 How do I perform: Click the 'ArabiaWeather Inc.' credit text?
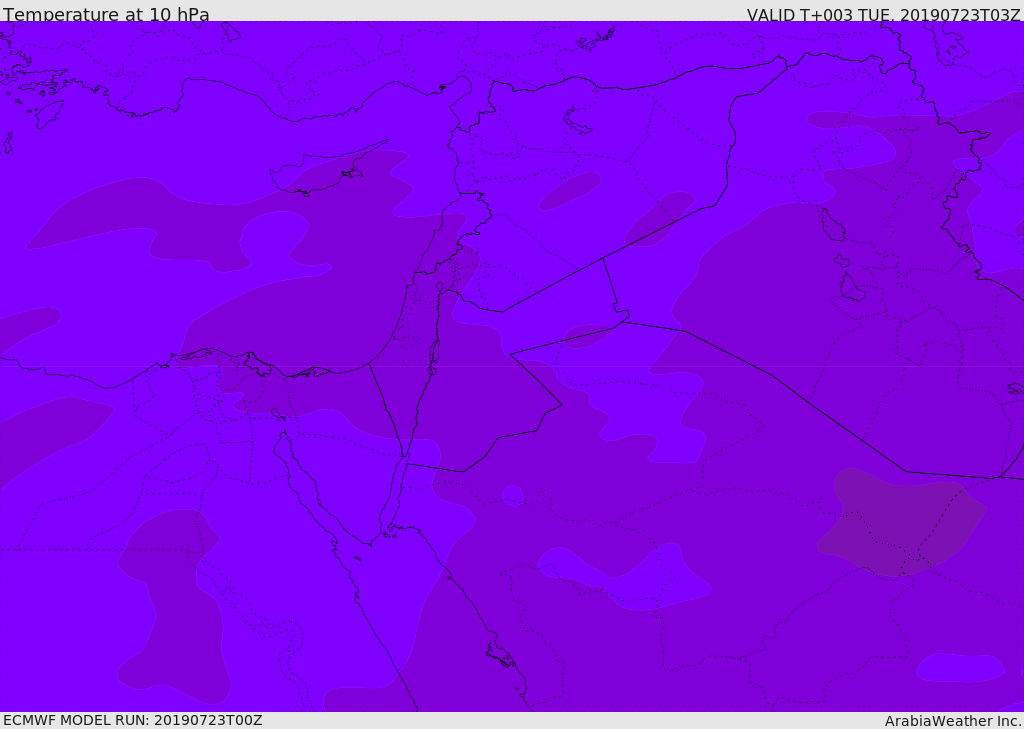(954, 721)
